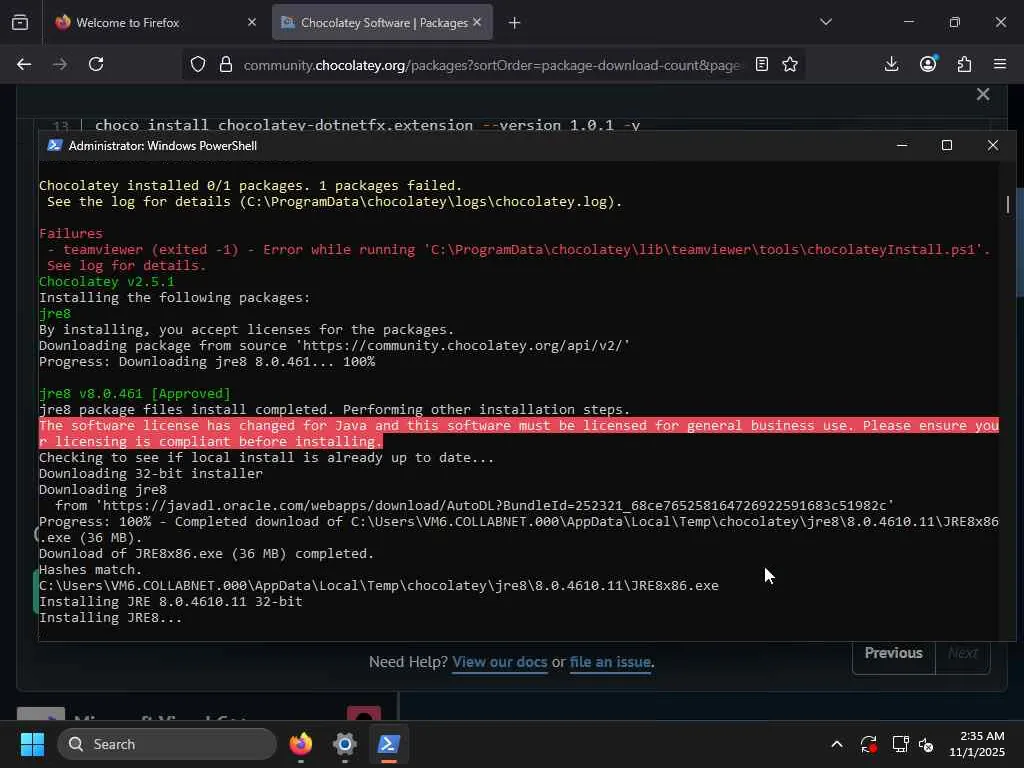The image size is (1024, 768).
Task: Click the red 'Failures' heading text
Action: click(x=71, y=234)
